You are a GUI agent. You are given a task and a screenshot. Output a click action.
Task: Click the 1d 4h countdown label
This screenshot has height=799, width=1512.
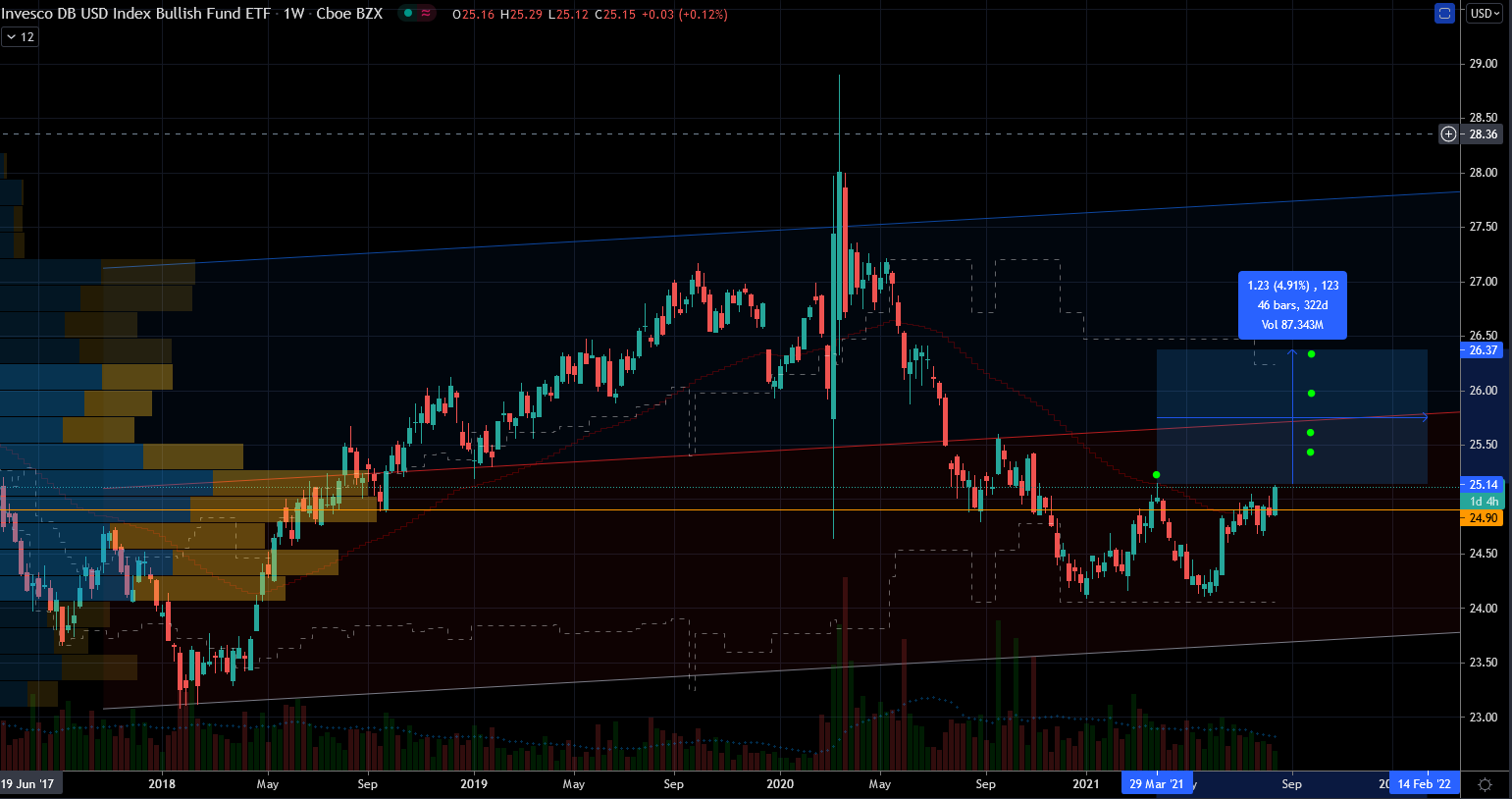(x=1483, y=502)
